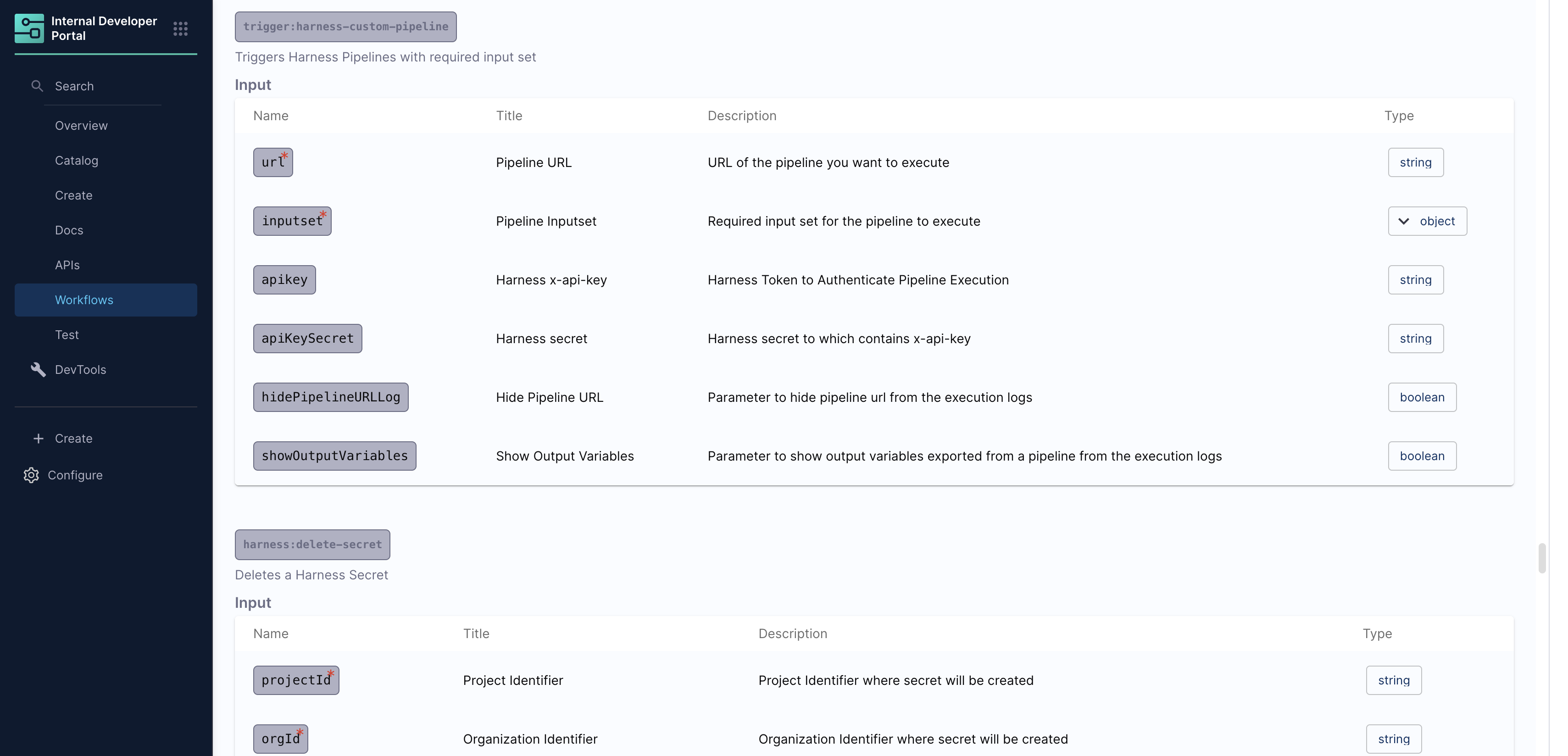Screen dimensions: 1568x756
Task: Open Configure via the gear icon
Action: [31, 475]
